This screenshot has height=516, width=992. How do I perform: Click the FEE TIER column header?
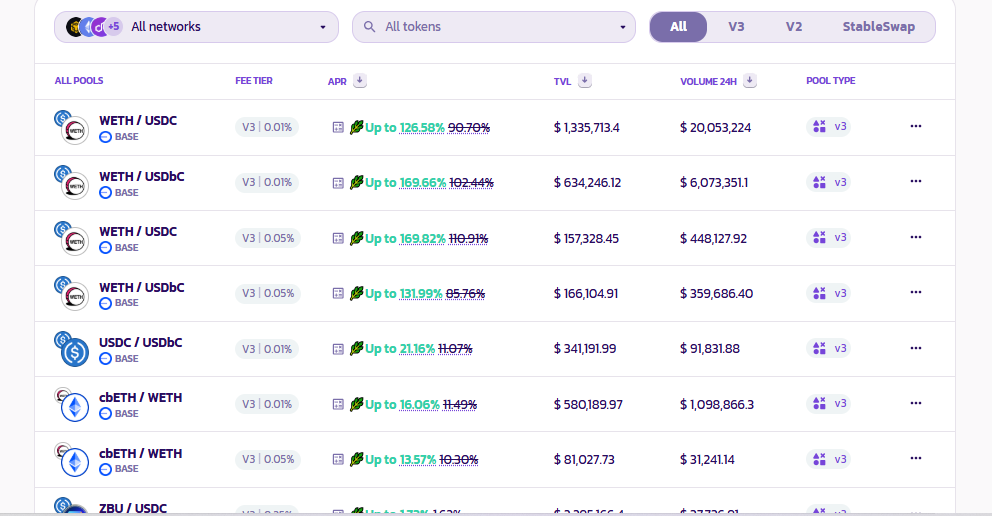pyautogui.click(x=254, y=81)
